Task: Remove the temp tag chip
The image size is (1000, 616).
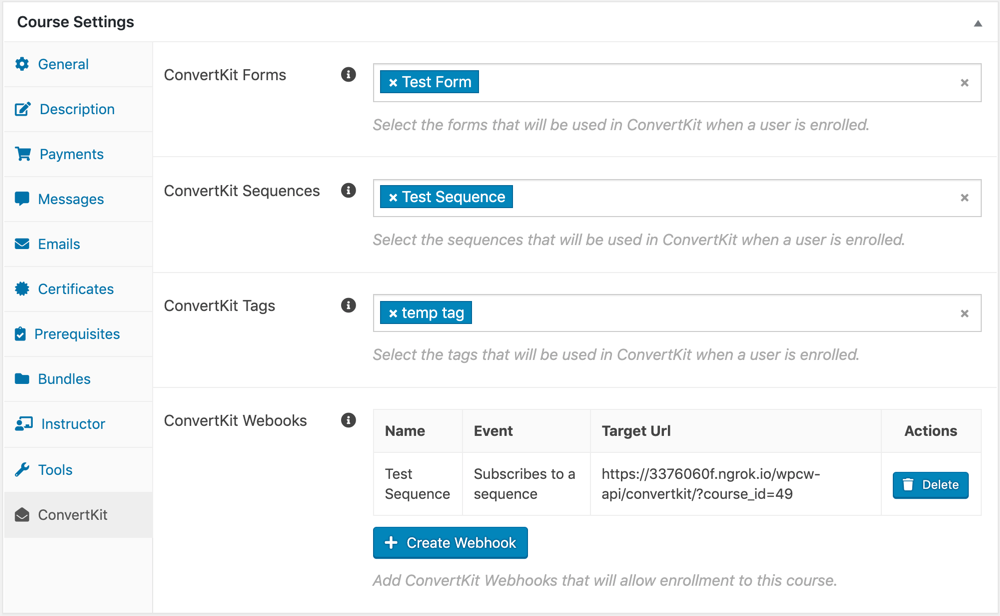Action: [393, 314]
